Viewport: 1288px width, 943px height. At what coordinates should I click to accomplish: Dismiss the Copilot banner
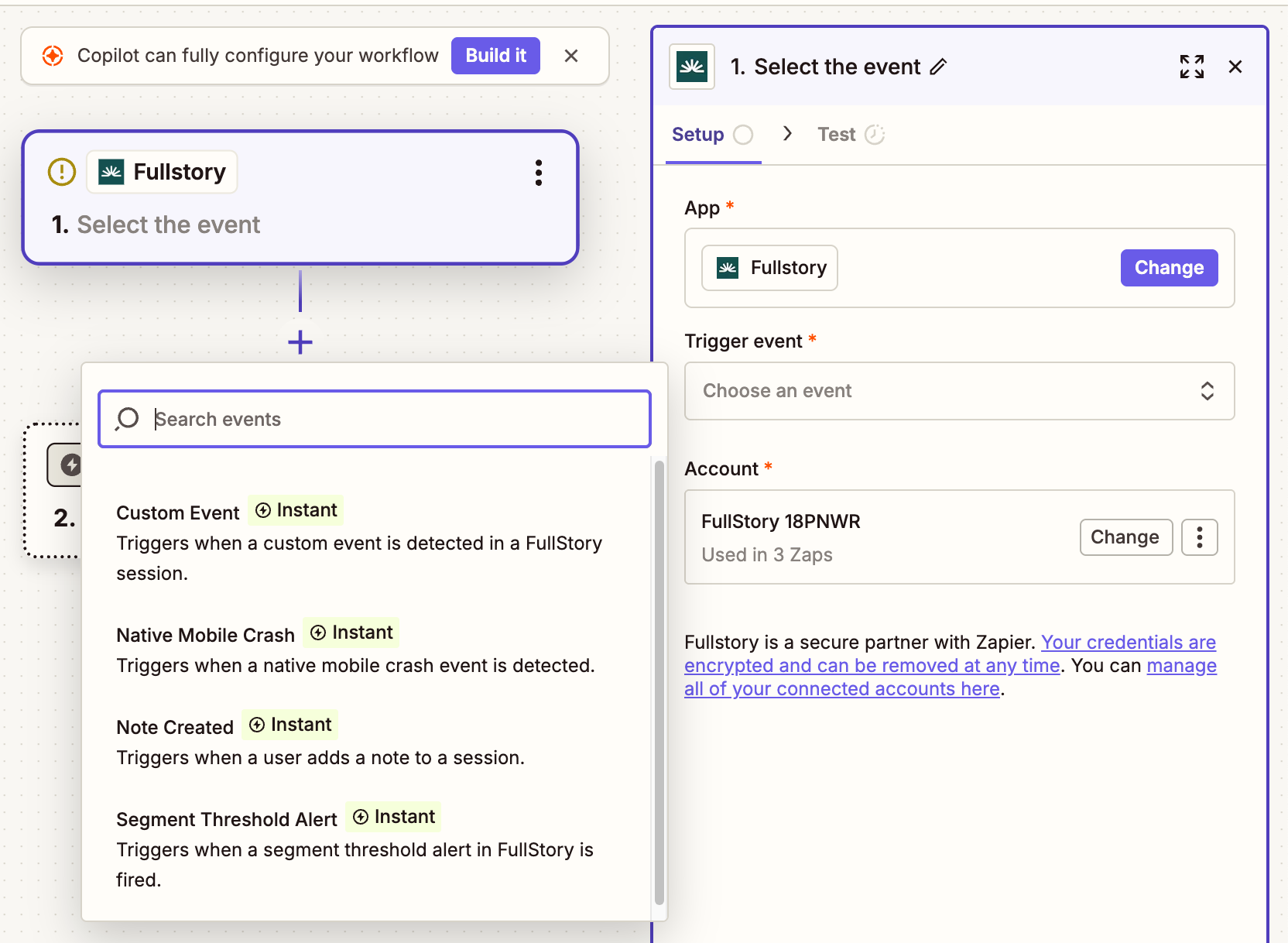click(571, 56)
